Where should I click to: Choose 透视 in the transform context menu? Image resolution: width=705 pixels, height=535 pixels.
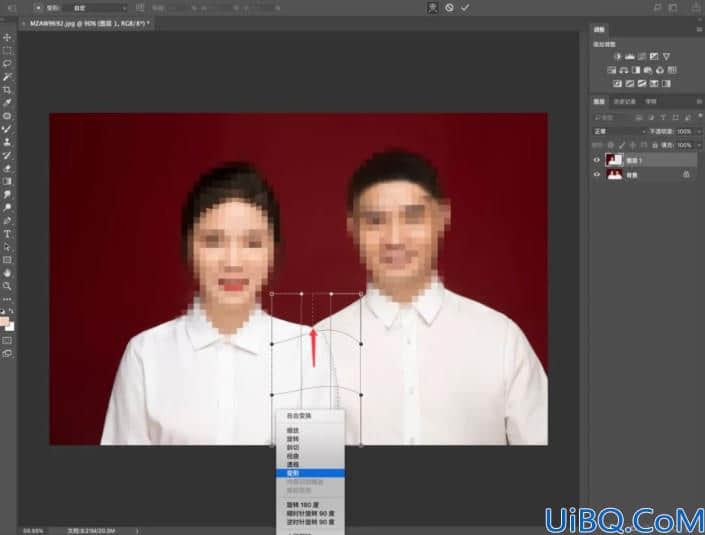coord(310,464)
